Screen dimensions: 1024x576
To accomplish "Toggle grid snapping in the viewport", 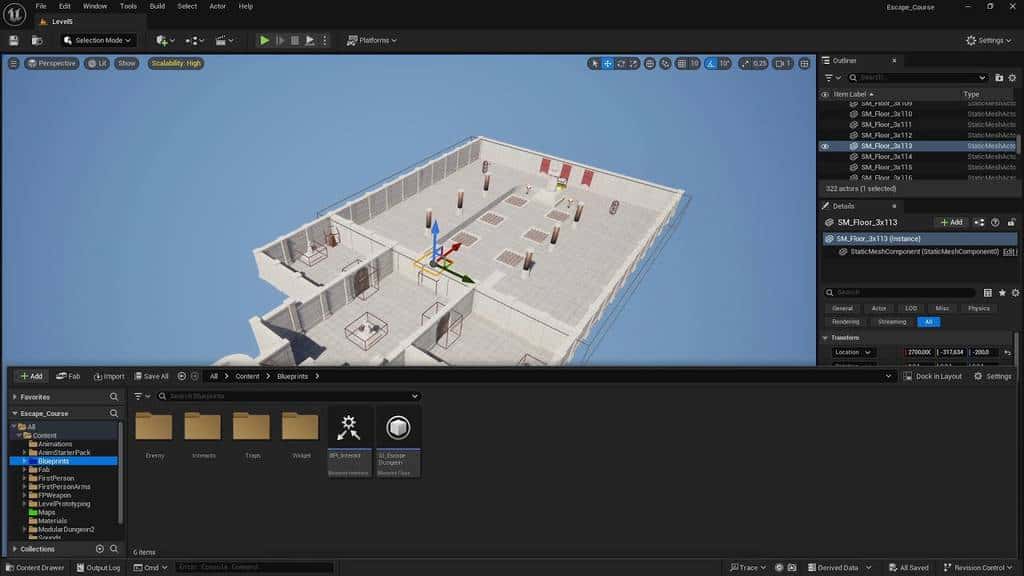I will (x=682, y=63).
